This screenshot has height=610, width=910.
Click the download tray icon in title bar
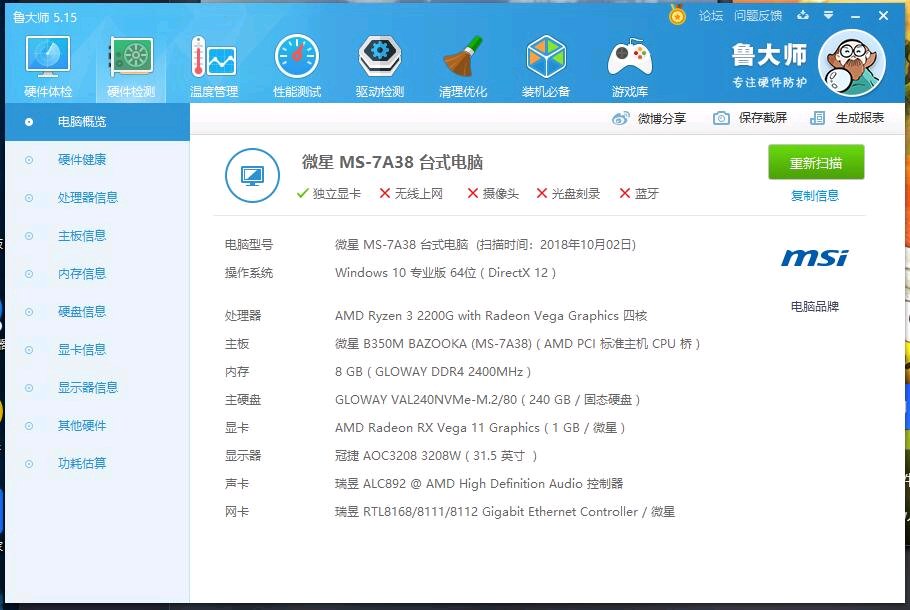[803, 15]
